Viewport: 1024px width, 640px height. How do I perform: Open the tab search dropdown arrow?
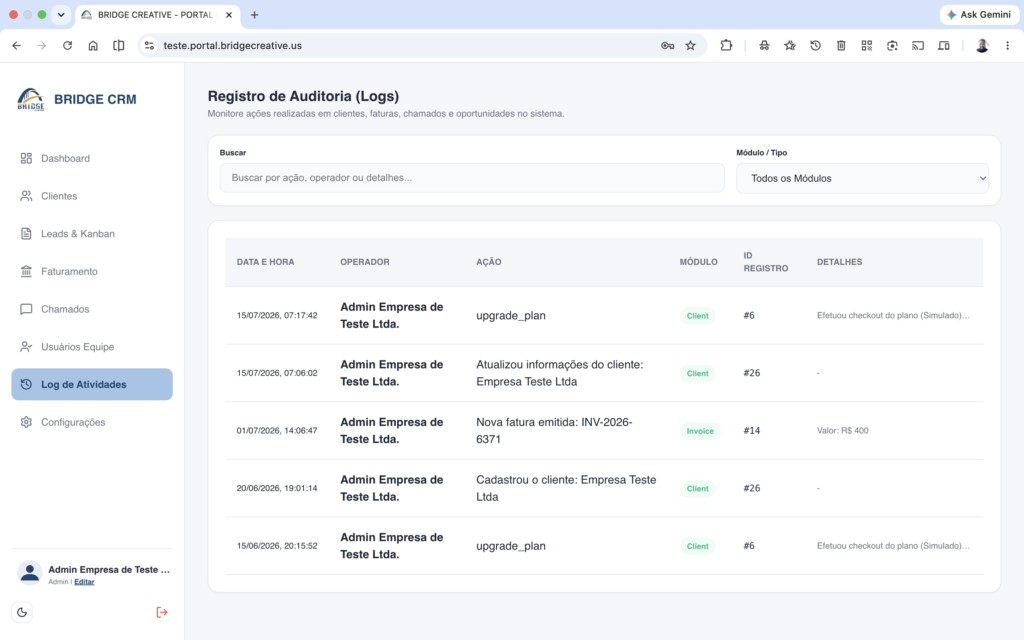(x=61, y=14)
